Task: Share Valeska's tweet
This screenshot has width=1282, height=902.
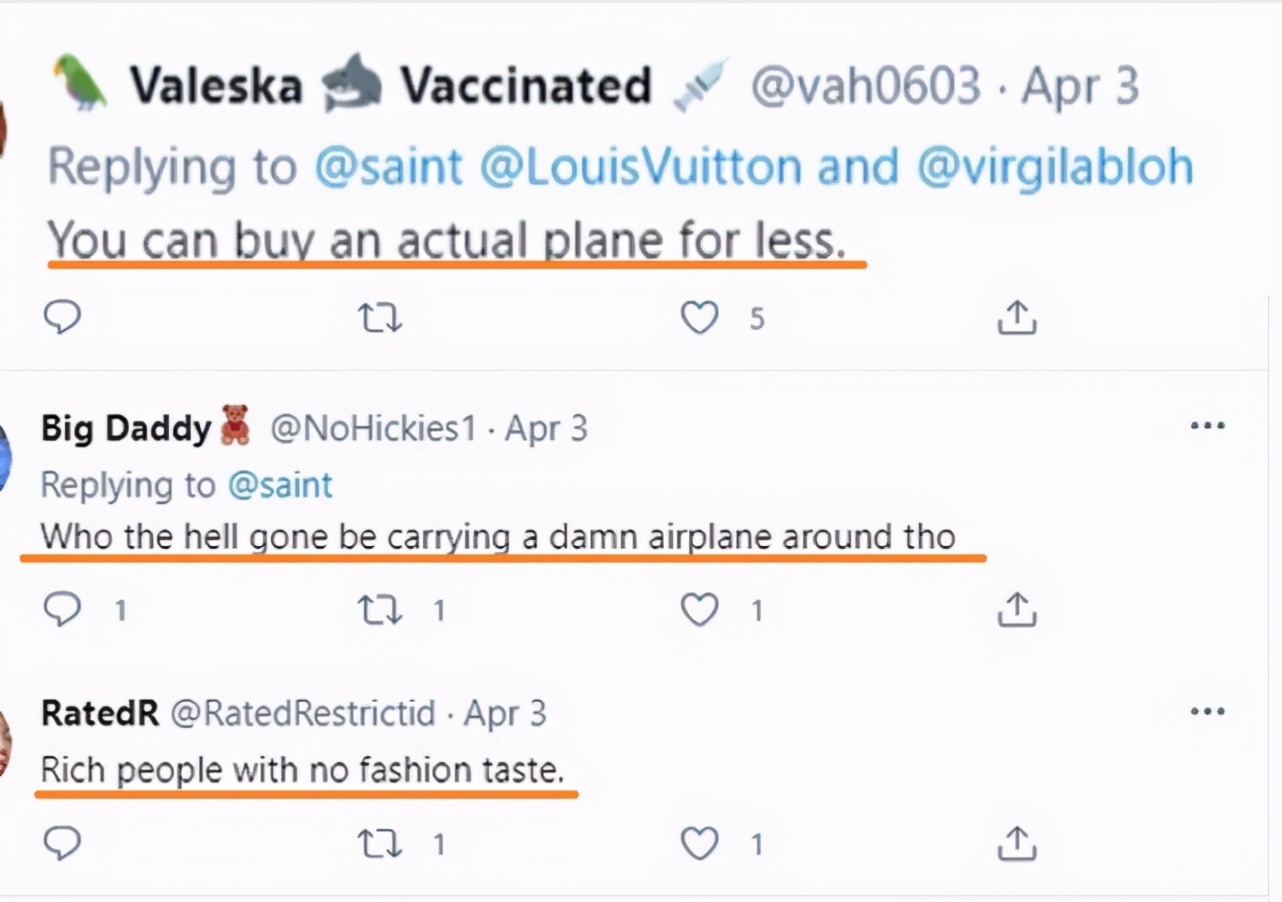Action: [1017, 318]
